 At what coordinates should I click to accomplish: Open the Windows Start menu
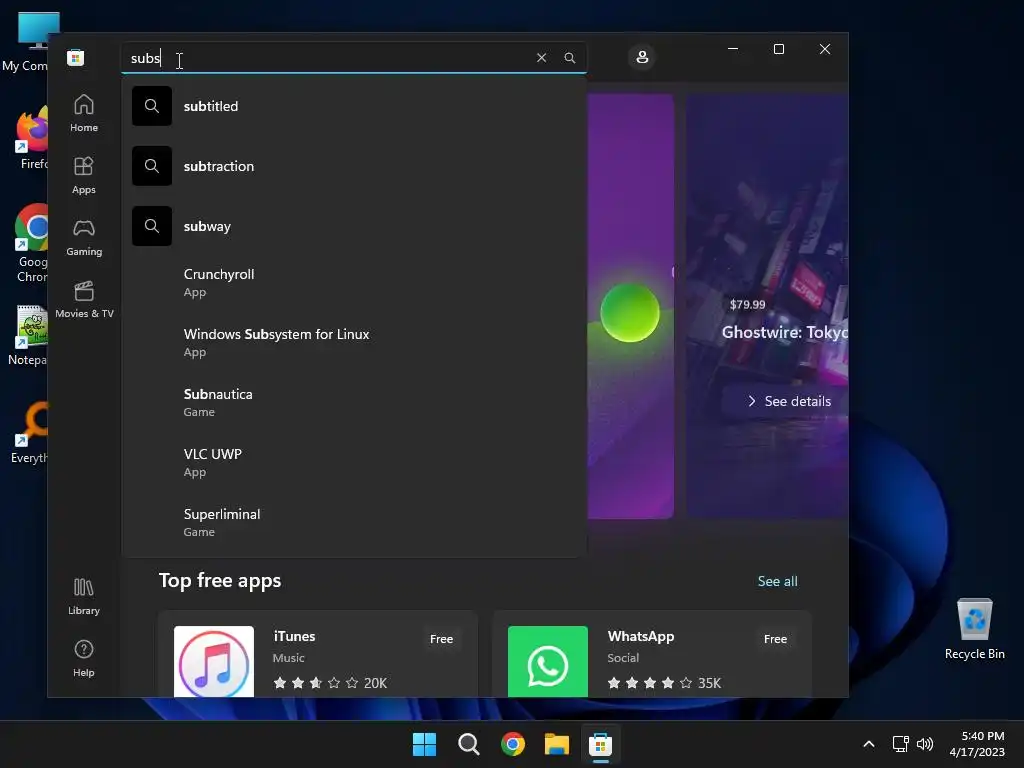pyautogui.click(x=424, y=744)
